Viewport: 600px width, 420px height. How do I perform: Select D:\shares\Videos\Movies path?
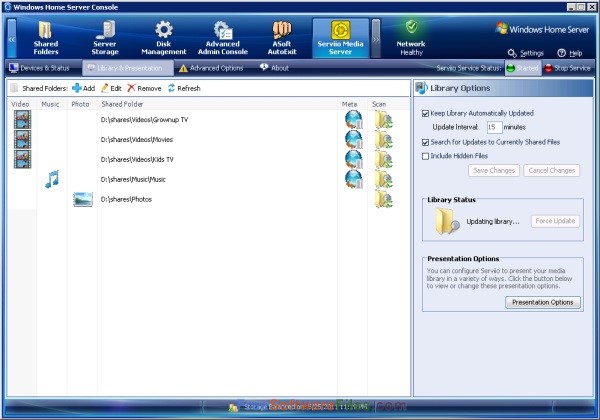137,140
